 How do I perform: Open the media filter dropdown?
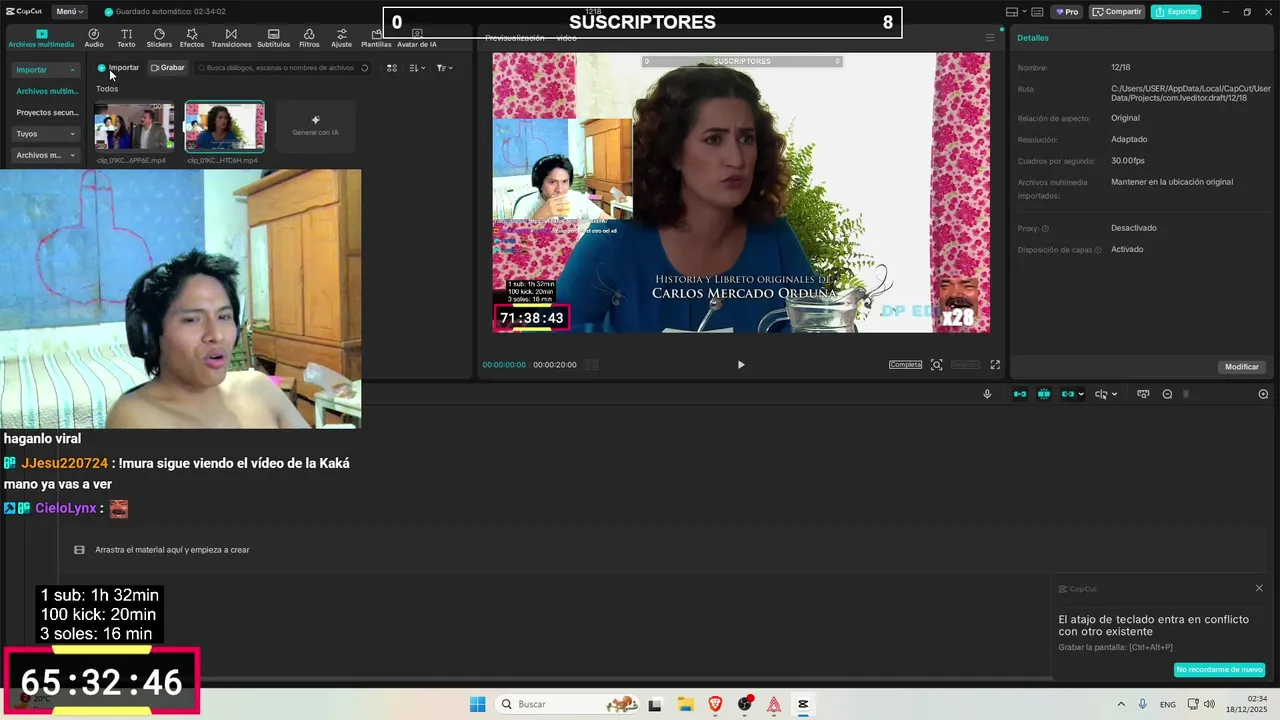(445, 68)
